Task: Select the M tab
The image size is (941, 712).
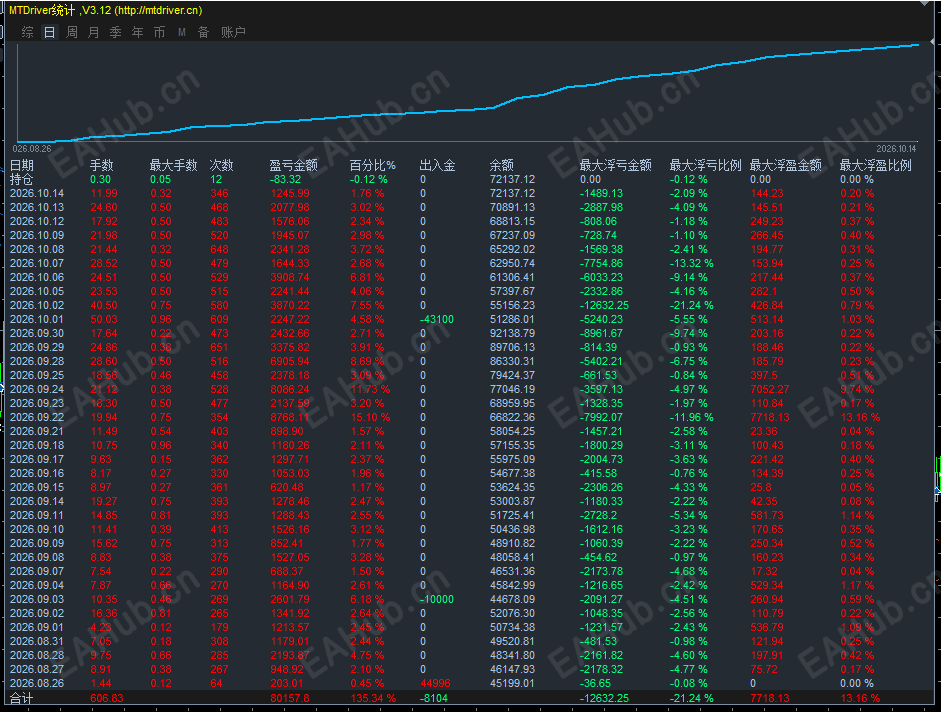Action: coord(181,32)
